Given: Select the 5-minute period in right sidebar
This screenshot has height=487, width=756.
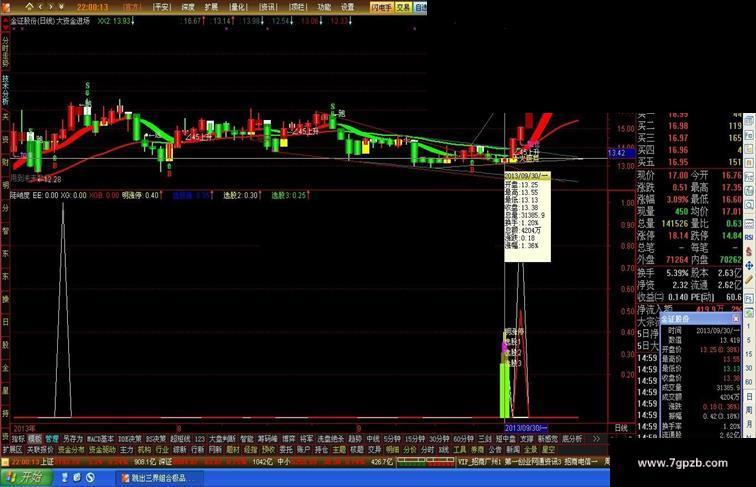Looking at the screenshot, I should [749, 340].
